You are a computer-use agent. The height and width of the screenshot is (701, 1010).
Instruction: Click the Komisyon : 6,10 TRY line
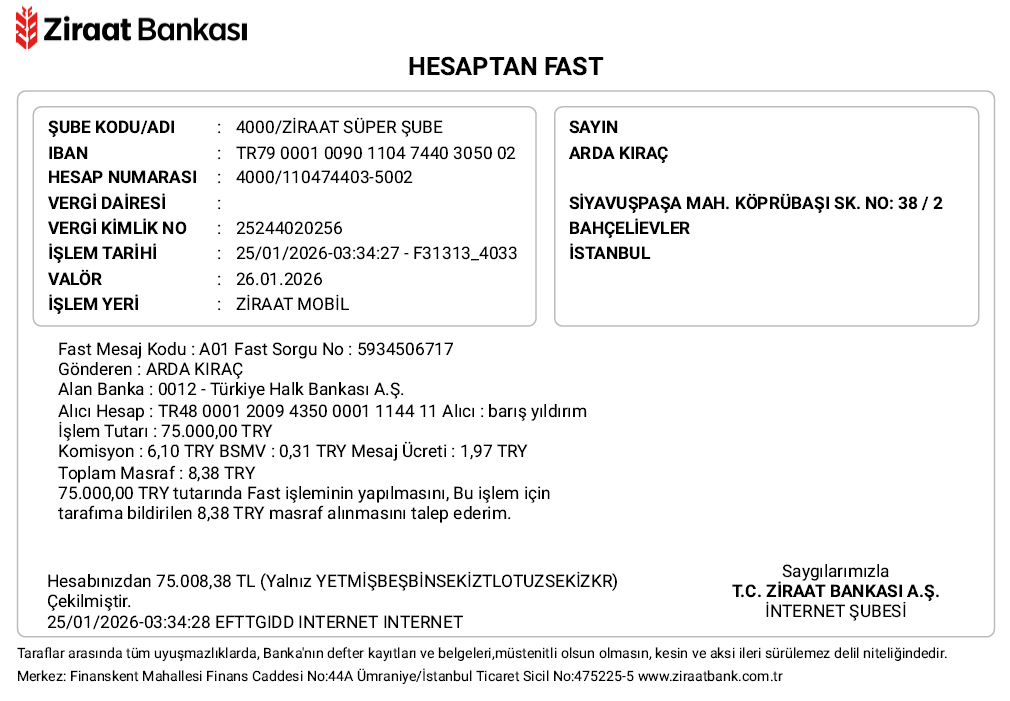[x=292, y=451]
